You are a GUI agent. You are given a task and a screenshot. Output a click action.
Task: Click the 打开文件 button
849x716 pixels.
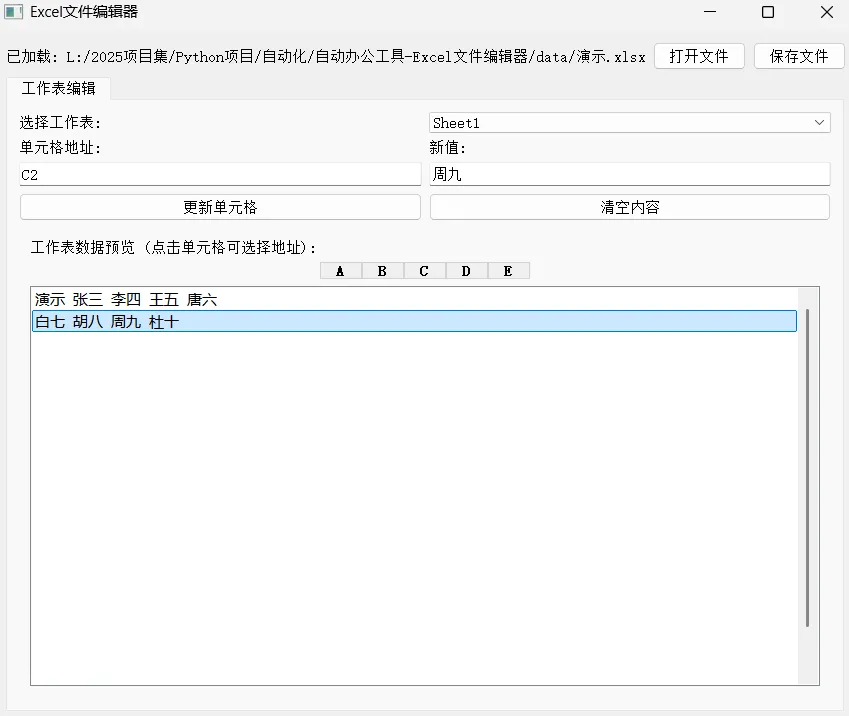coord(699,56)
